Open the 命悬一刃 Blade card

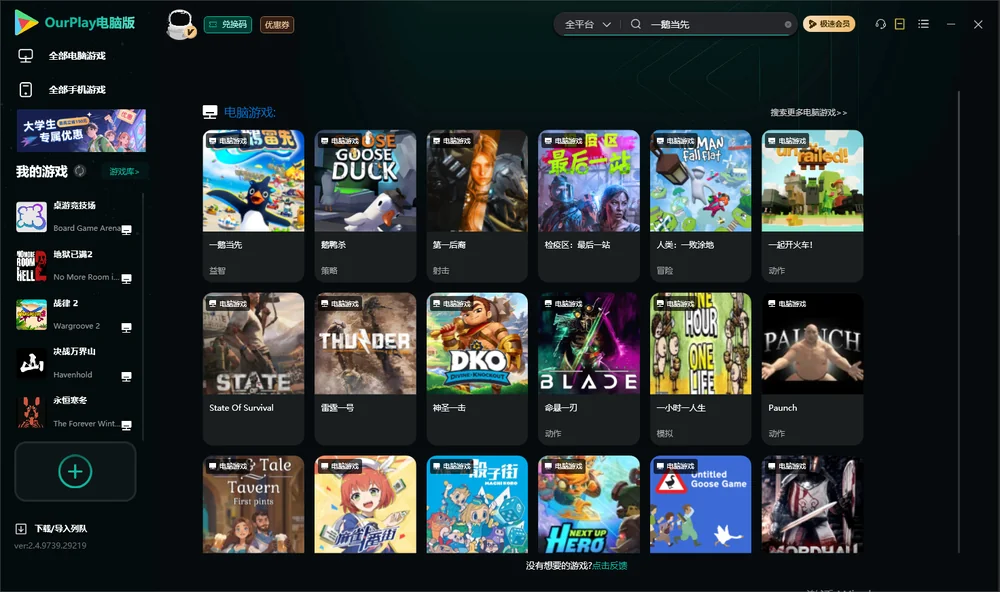[x=589, y=368]
